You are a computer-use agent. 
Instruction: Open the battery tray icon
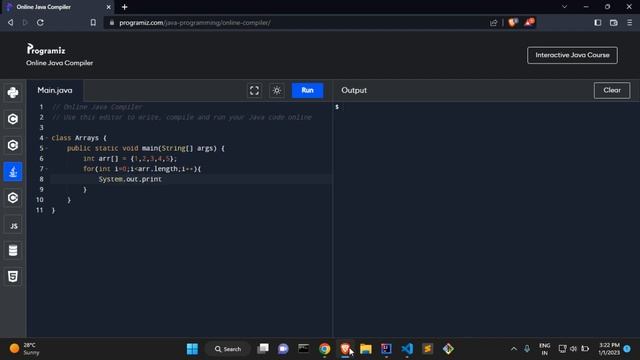point(585,349)
